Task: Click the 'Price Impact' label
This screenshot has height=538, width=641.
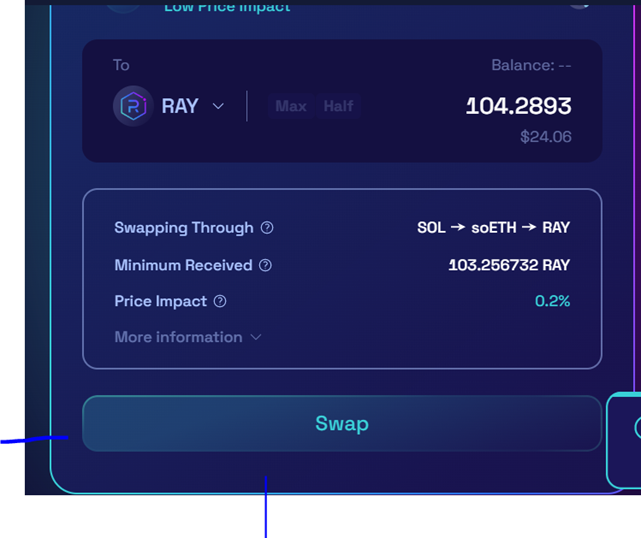Action: [161, 301]
